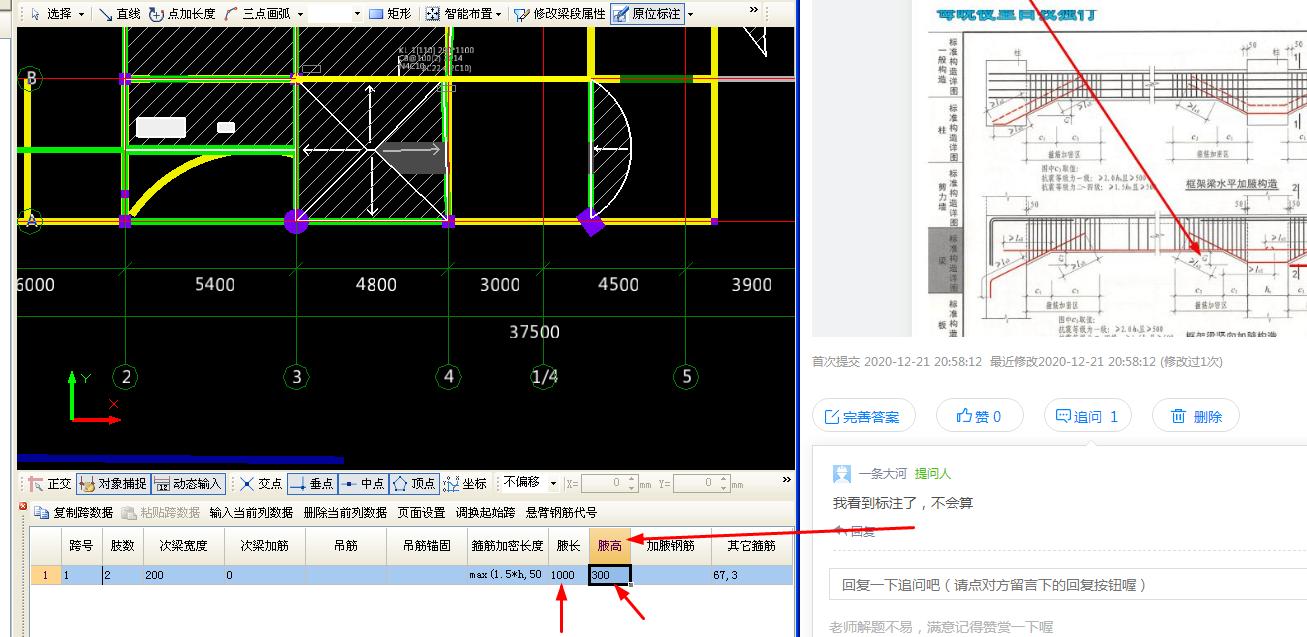Screen dimensions: 1307x637
Task: Choose the 点加长度 drawing tool
Action: 183,14
